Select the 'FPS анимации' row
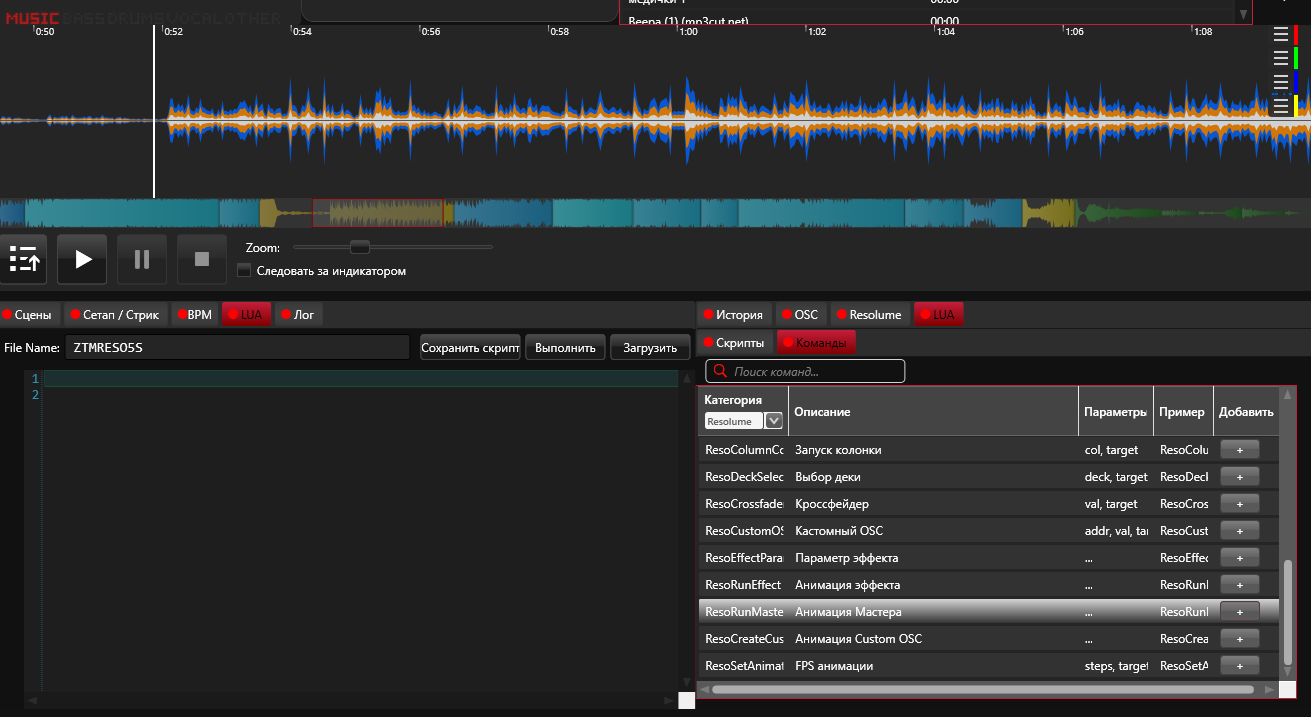Screen dimensions: 1311x717 point(988,666)
